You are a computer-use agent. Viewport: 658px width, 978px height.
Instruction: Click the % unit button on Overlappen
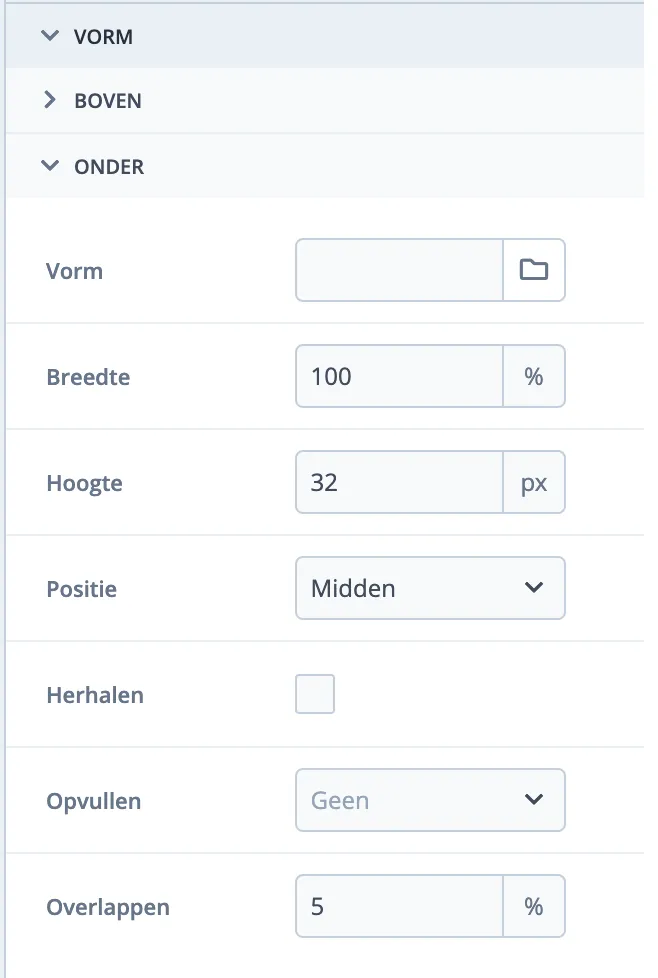pos(534,906)
